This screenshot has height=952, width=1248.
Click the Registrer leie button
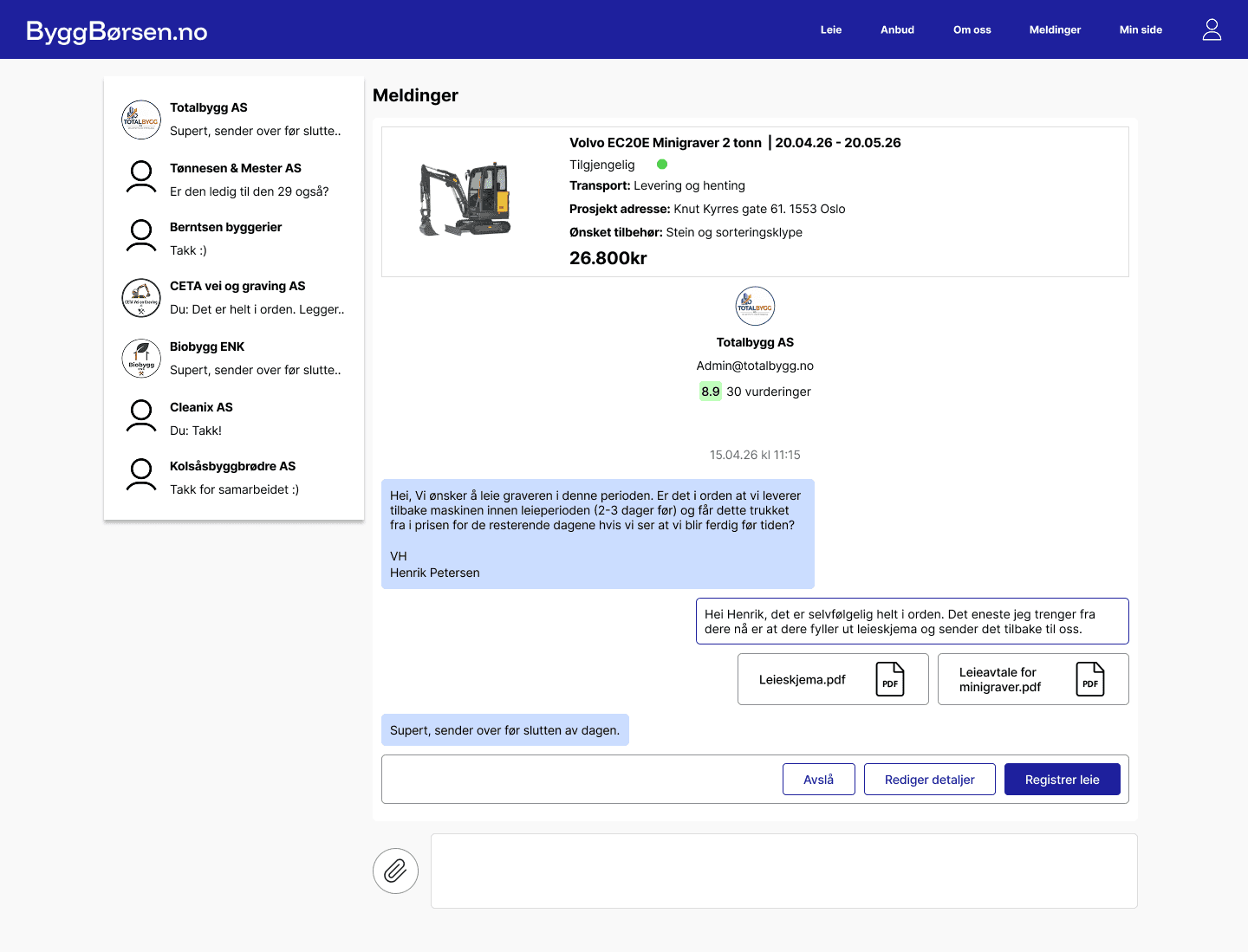(x=1063, y=779)
